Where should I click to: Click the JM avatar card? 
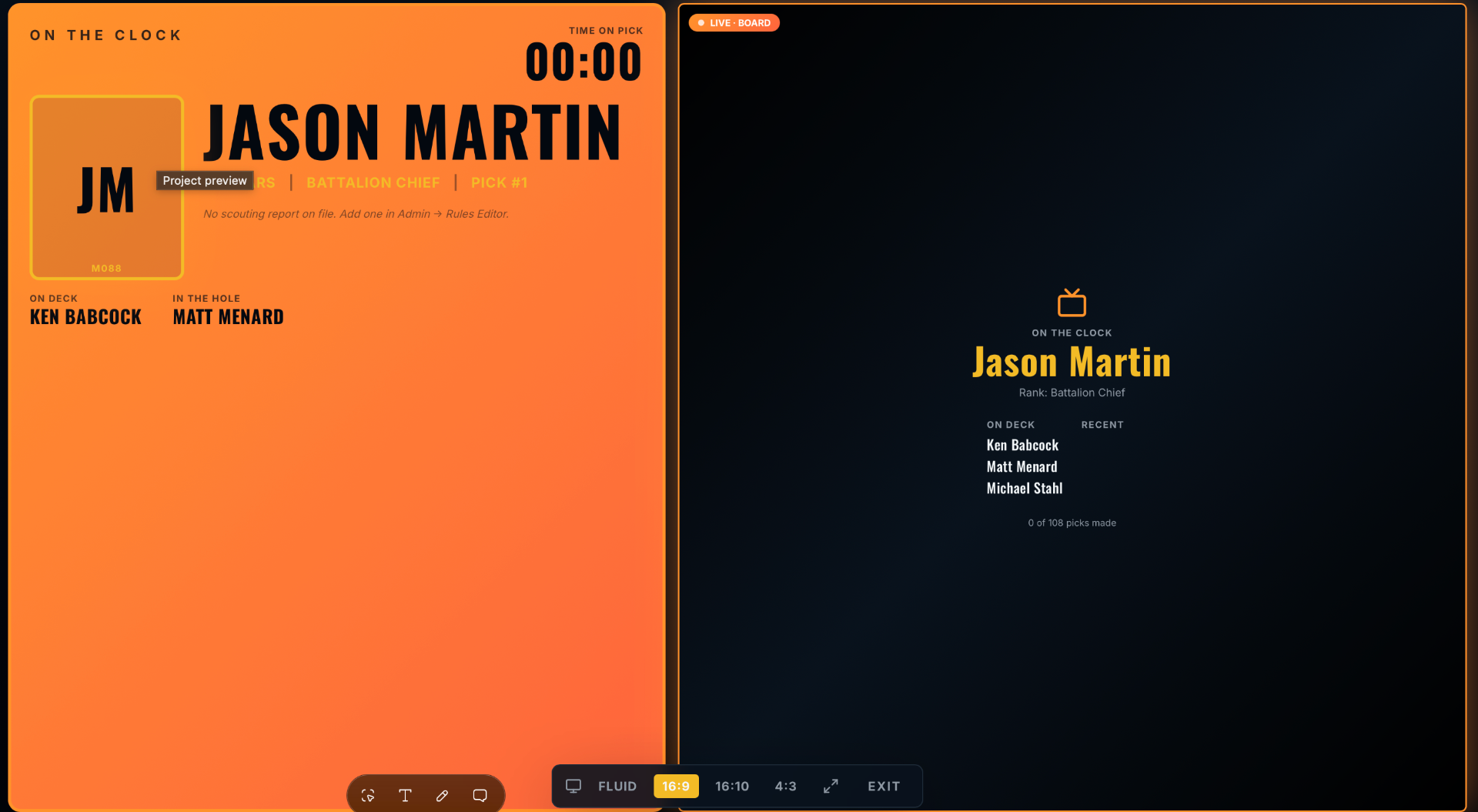(x=107, y=187)
